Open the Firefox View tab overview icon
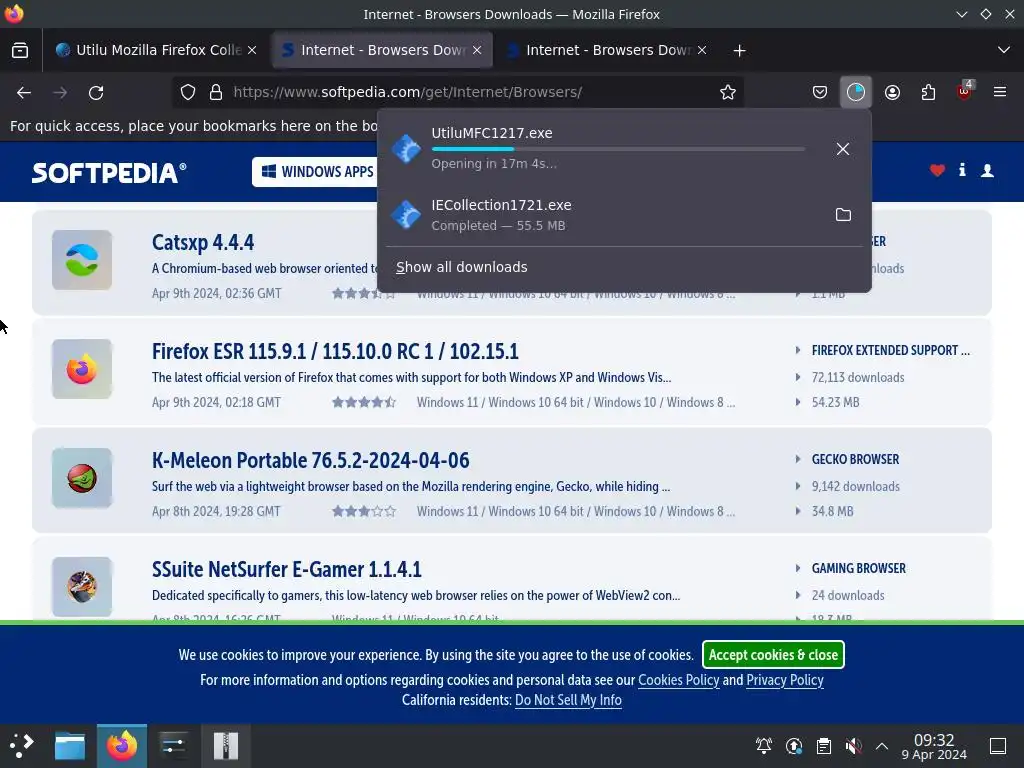 pos(20,50)
